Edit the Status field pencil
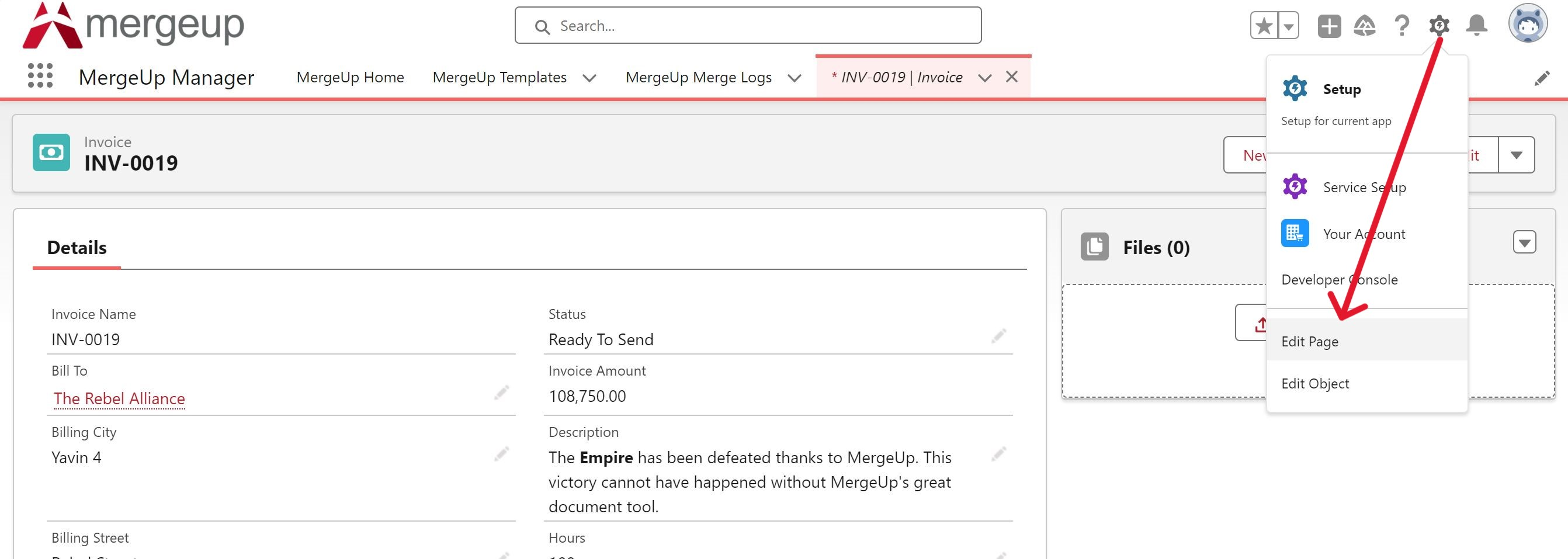This screenshot has height=559, width=1568. 998,336
